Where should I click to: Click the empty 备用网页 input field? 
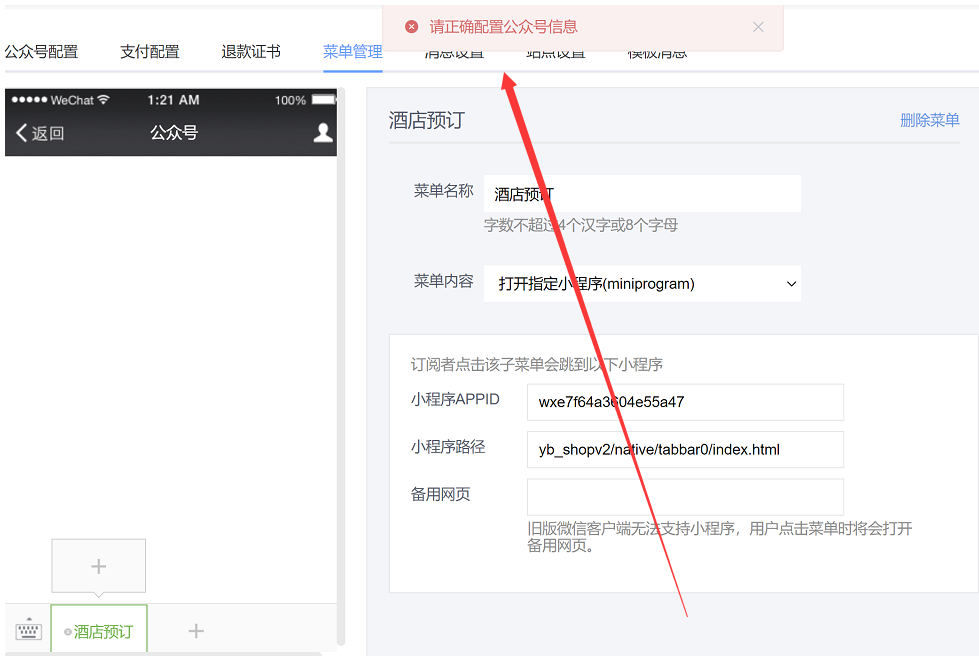[686, 497]
